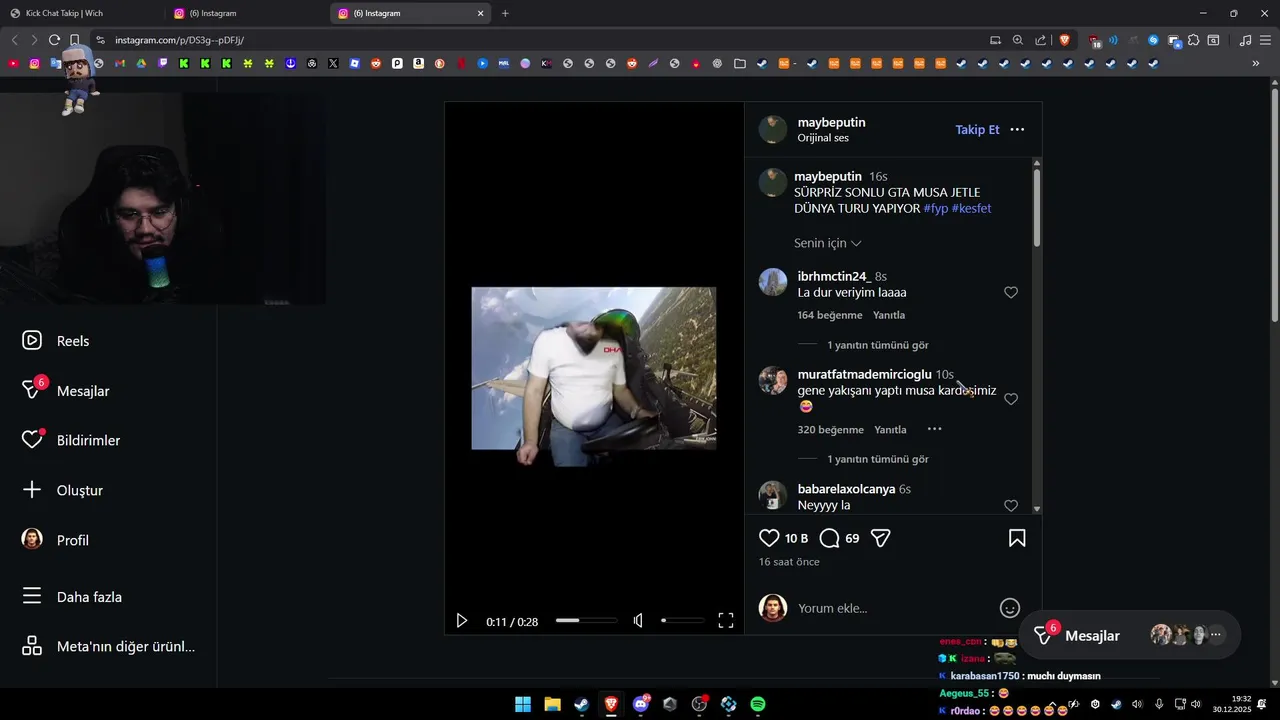Show replies under ibrhmctin24_'s comment
The height and width of the screenshot is (720, 1280).
pos(877,345)
